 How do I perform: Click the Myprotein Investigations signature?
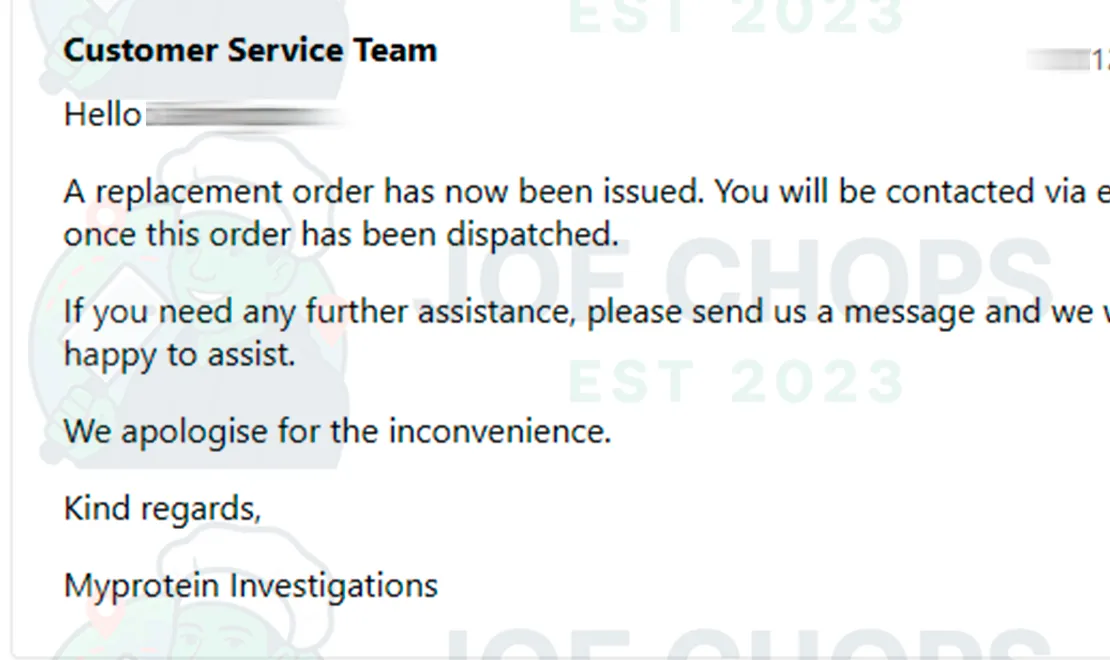pyautogui.click(x=250, y=585)
